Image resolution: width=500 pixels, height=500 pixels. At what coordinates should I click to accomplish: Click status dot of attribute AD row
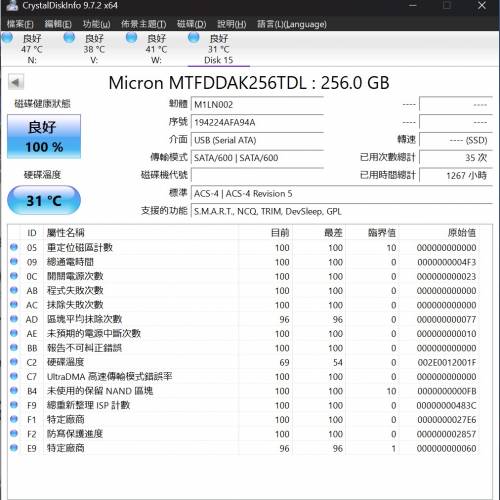(x=14, y=319)
